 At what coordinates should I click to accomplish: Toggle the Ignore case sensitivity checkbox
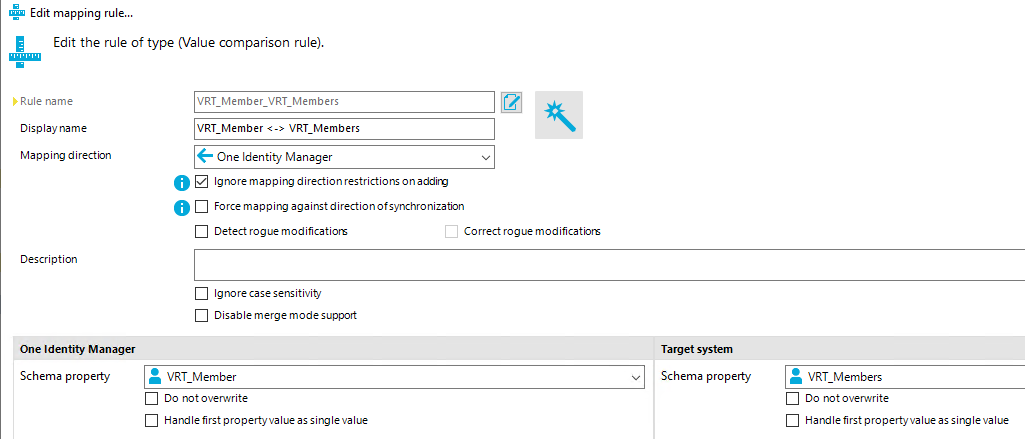[x=202, y=294]
